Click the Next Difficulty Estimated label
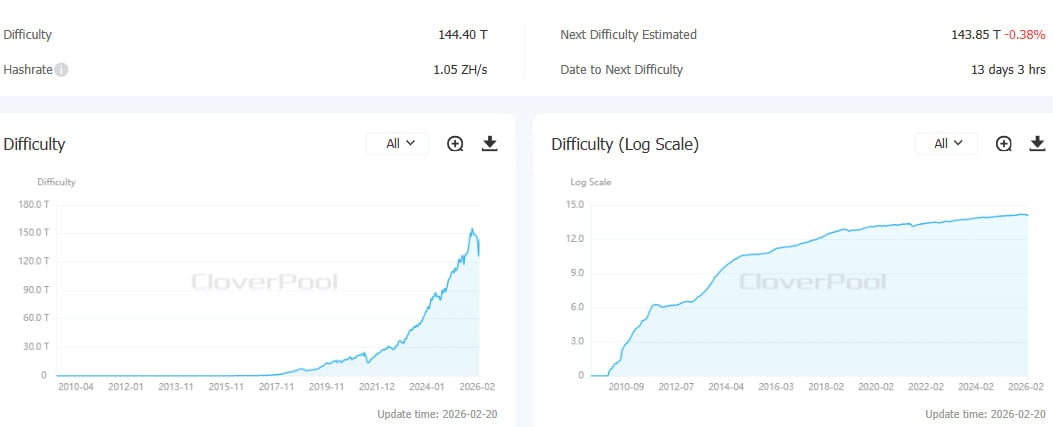The image size is (1053, 427). tap(628, 35)
